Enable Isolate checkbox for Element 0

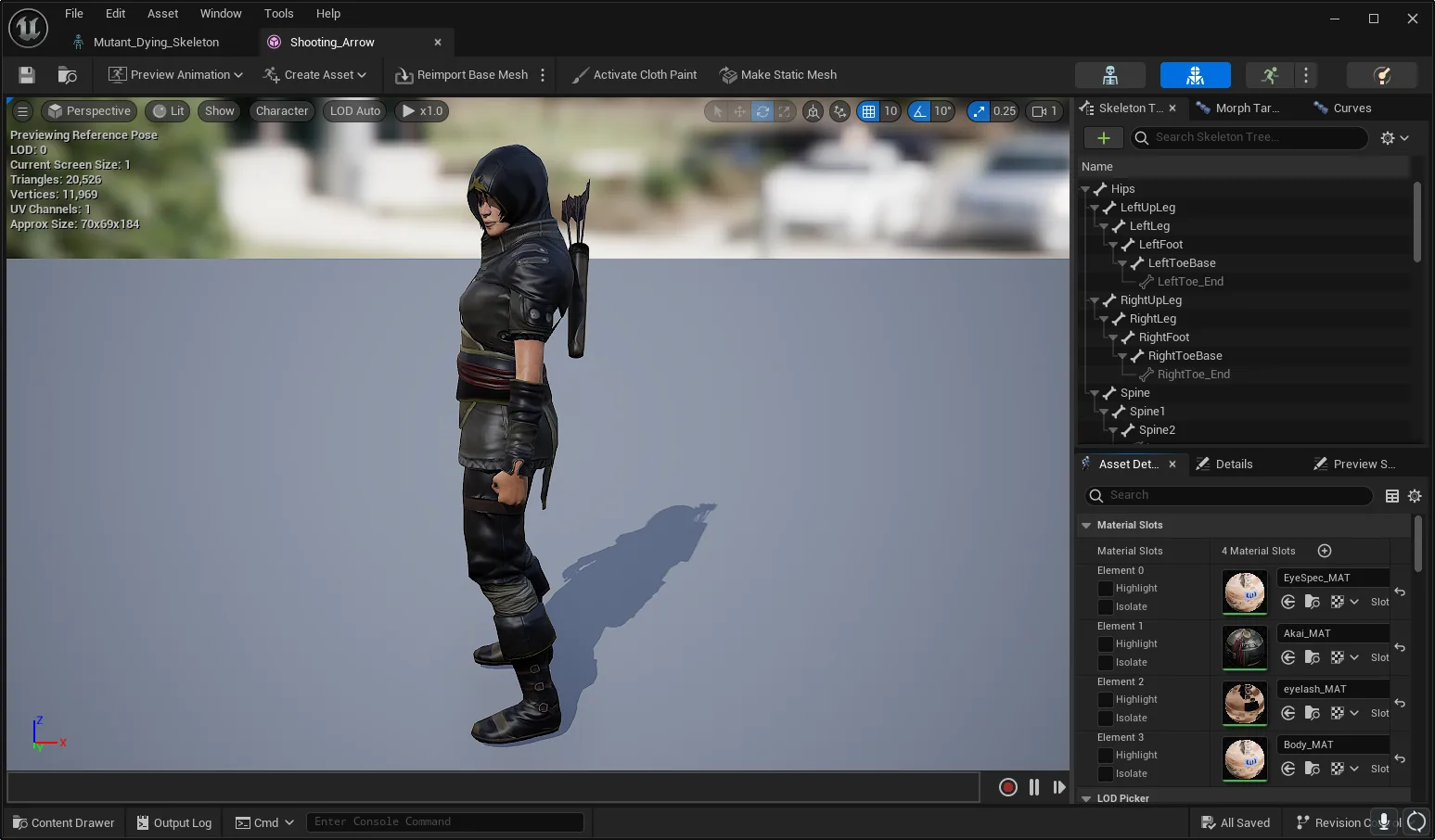pyautogui.click(x=1106, y=607)
